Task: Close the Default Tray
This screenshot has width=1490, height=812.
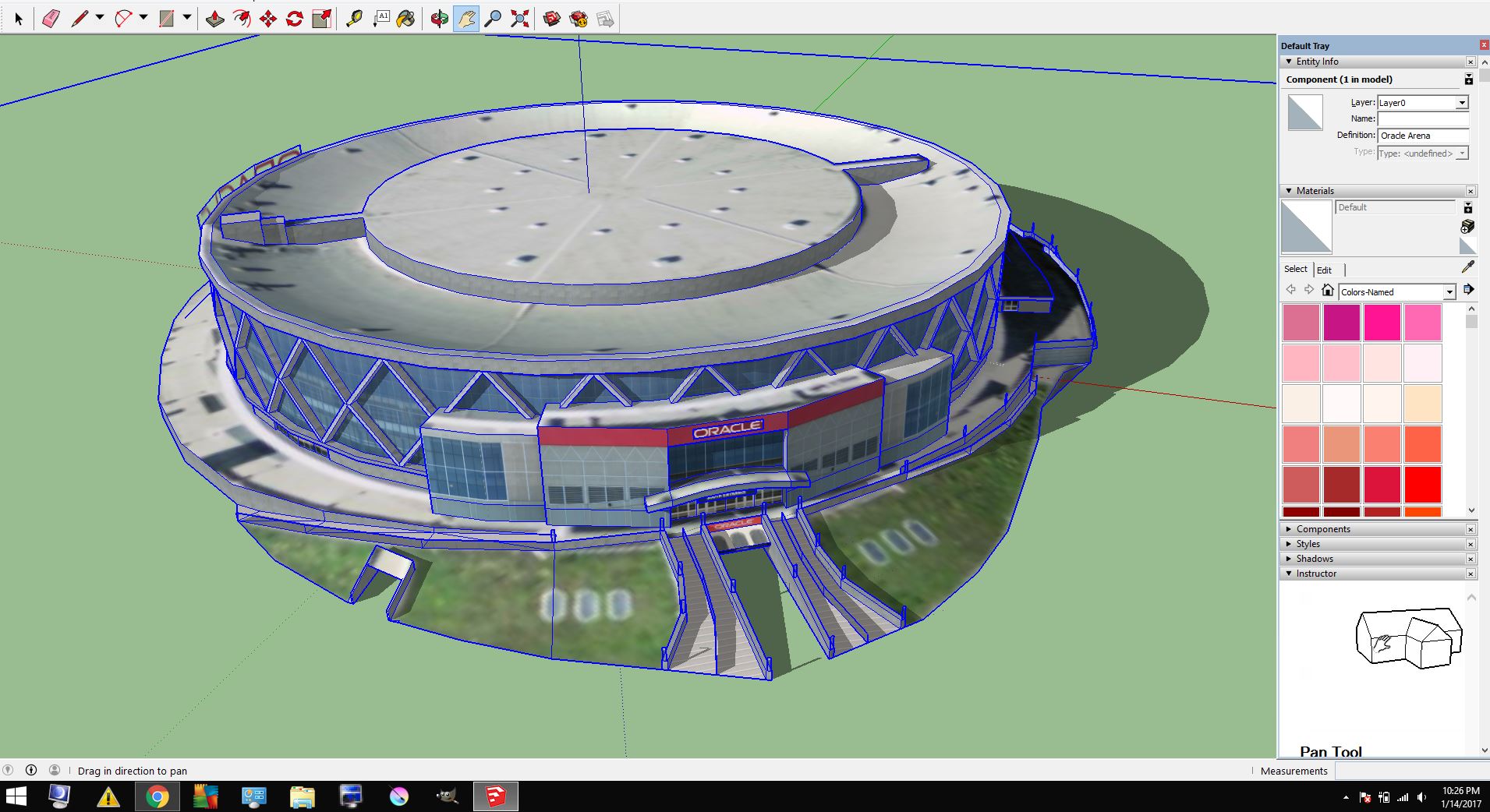Action: pos(1484,45)
